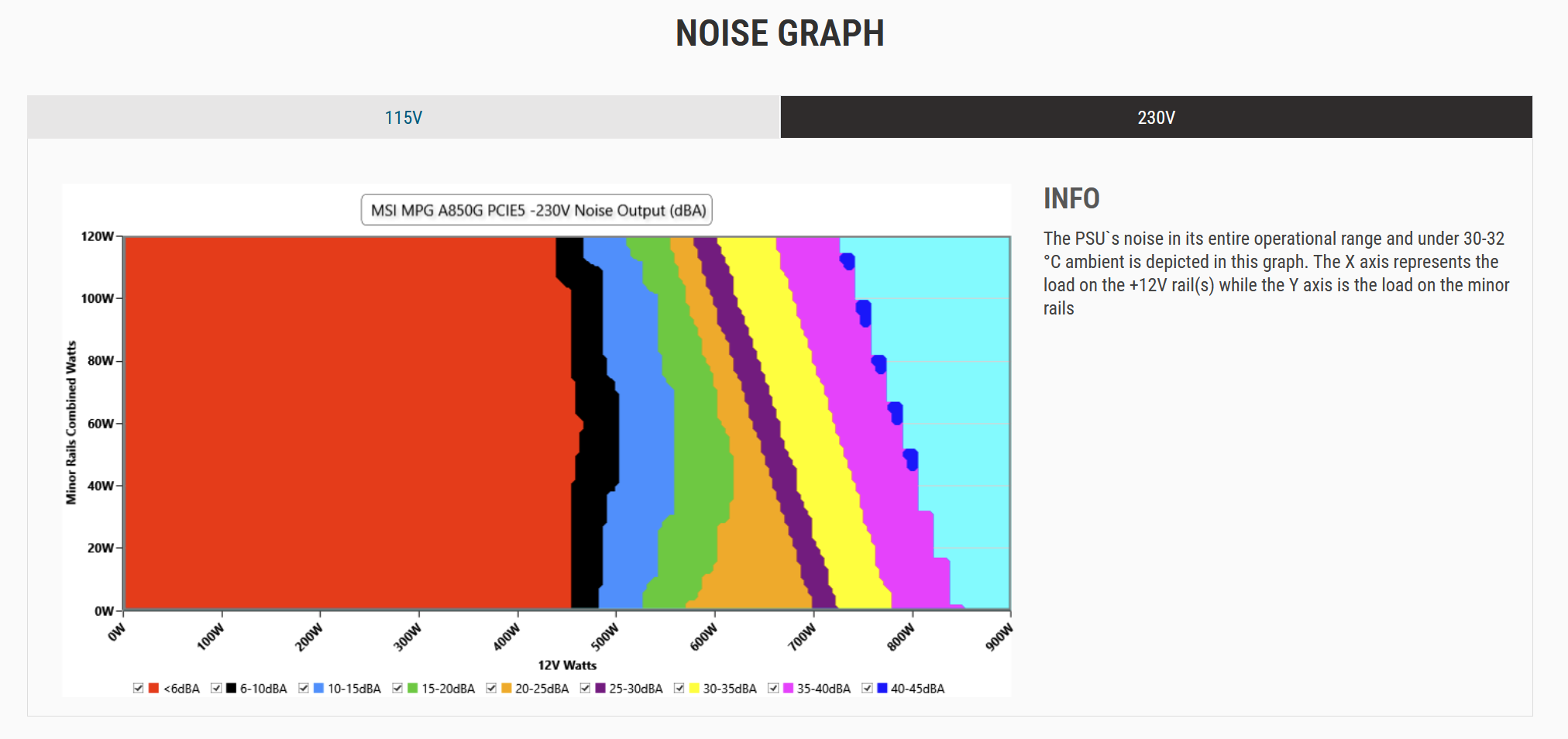Toggle the 35-40dBA checkbox
The image size is (1568, 739).
click(x=773, y=688)
